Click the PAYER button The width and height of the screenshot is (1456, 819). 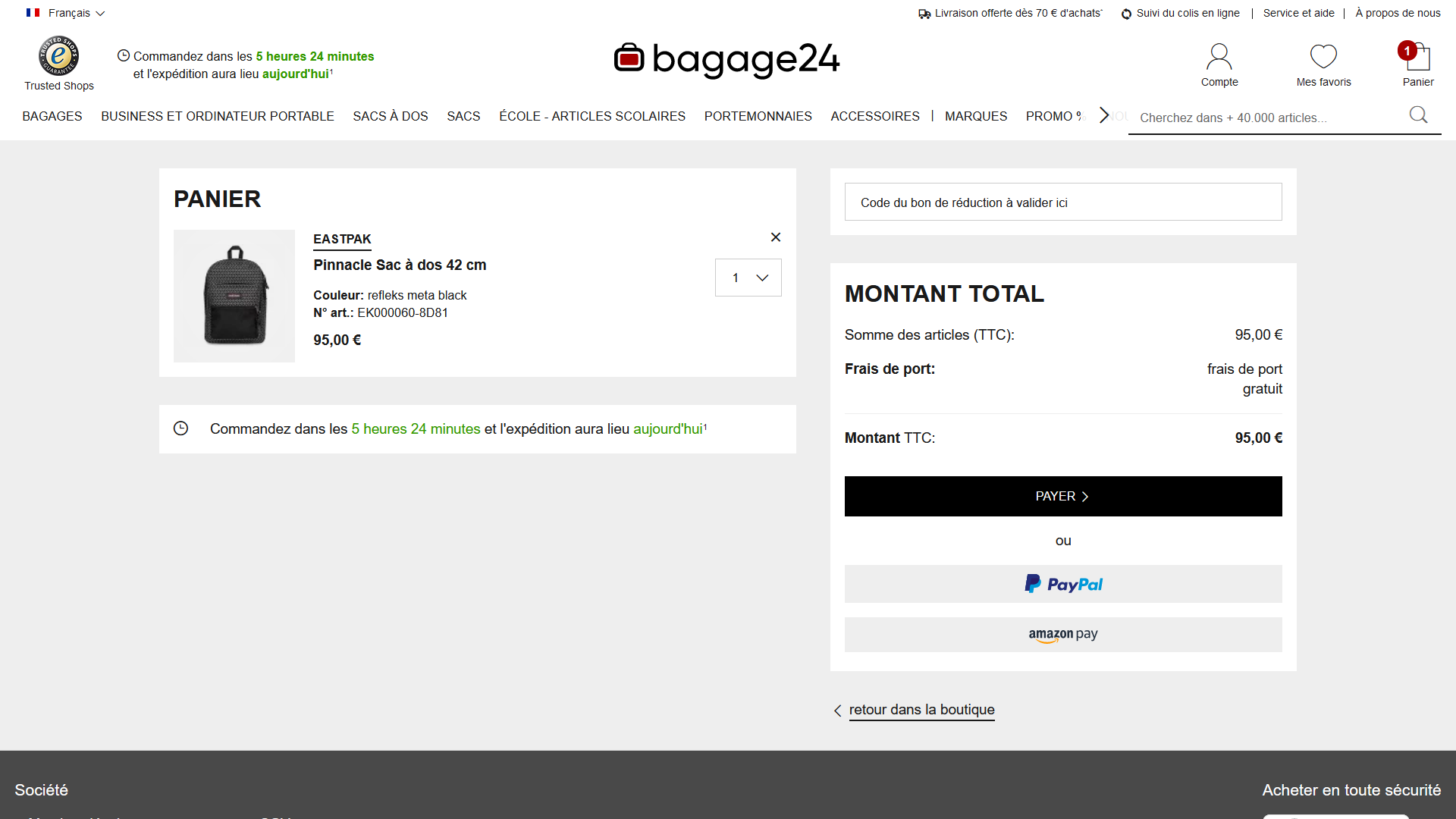(1063, 496)
